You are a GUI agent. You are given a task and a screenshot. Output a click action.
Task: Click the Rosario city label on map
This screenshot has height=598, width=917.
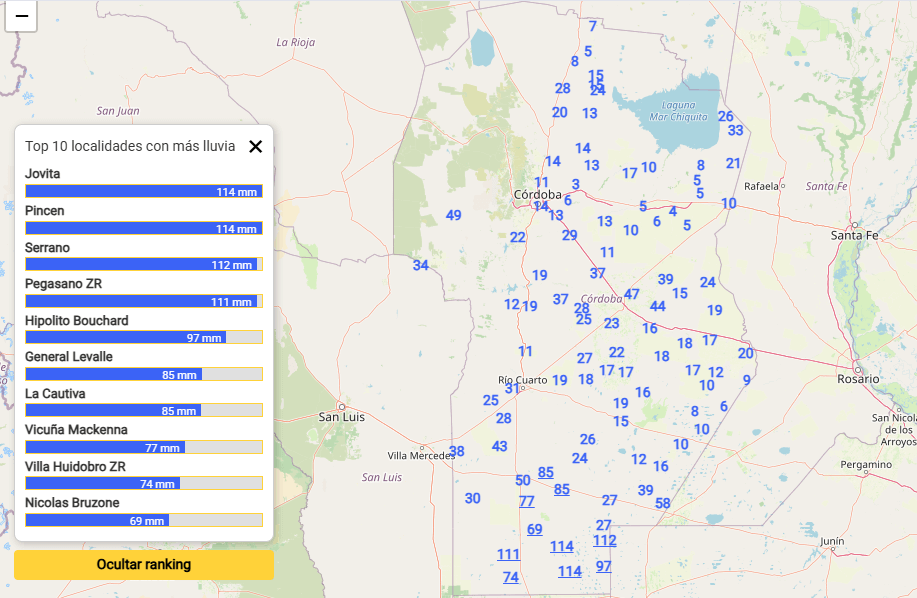(858, 379)
